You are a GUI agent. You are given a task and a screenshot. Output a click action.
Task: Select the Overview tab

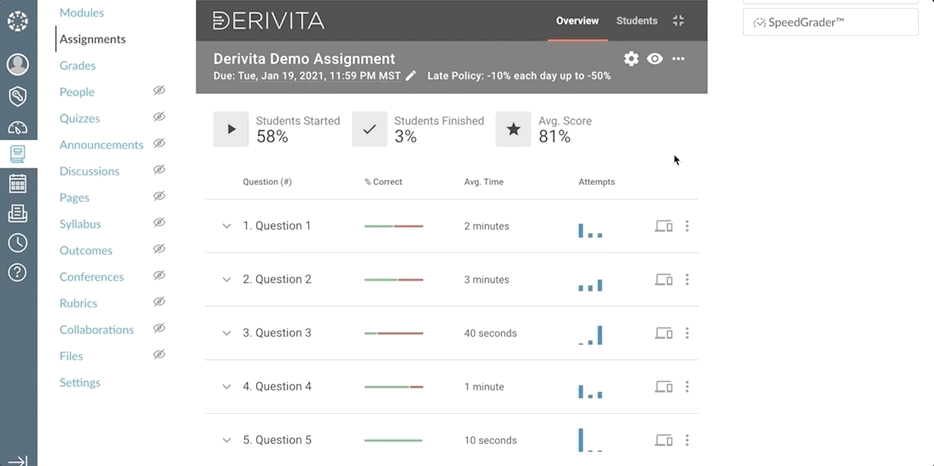point(577,21)
